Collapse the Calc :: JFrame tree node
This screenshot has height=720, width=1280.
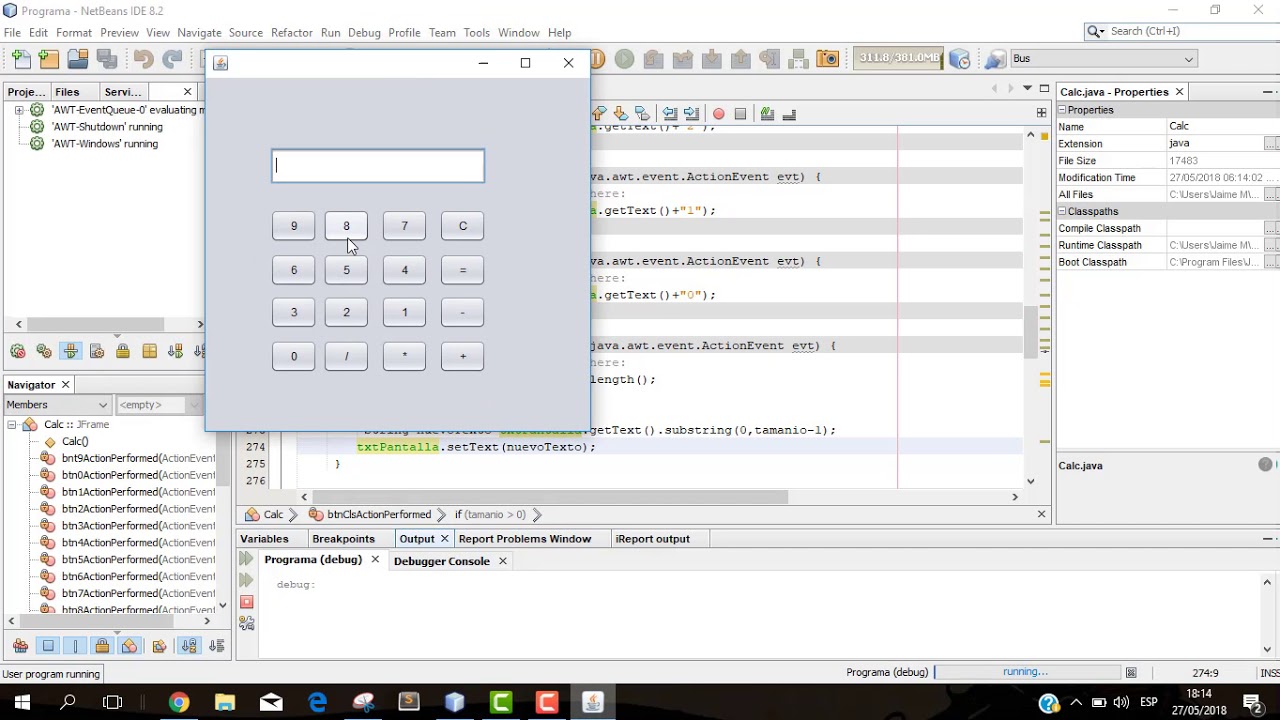pos(12,425)
